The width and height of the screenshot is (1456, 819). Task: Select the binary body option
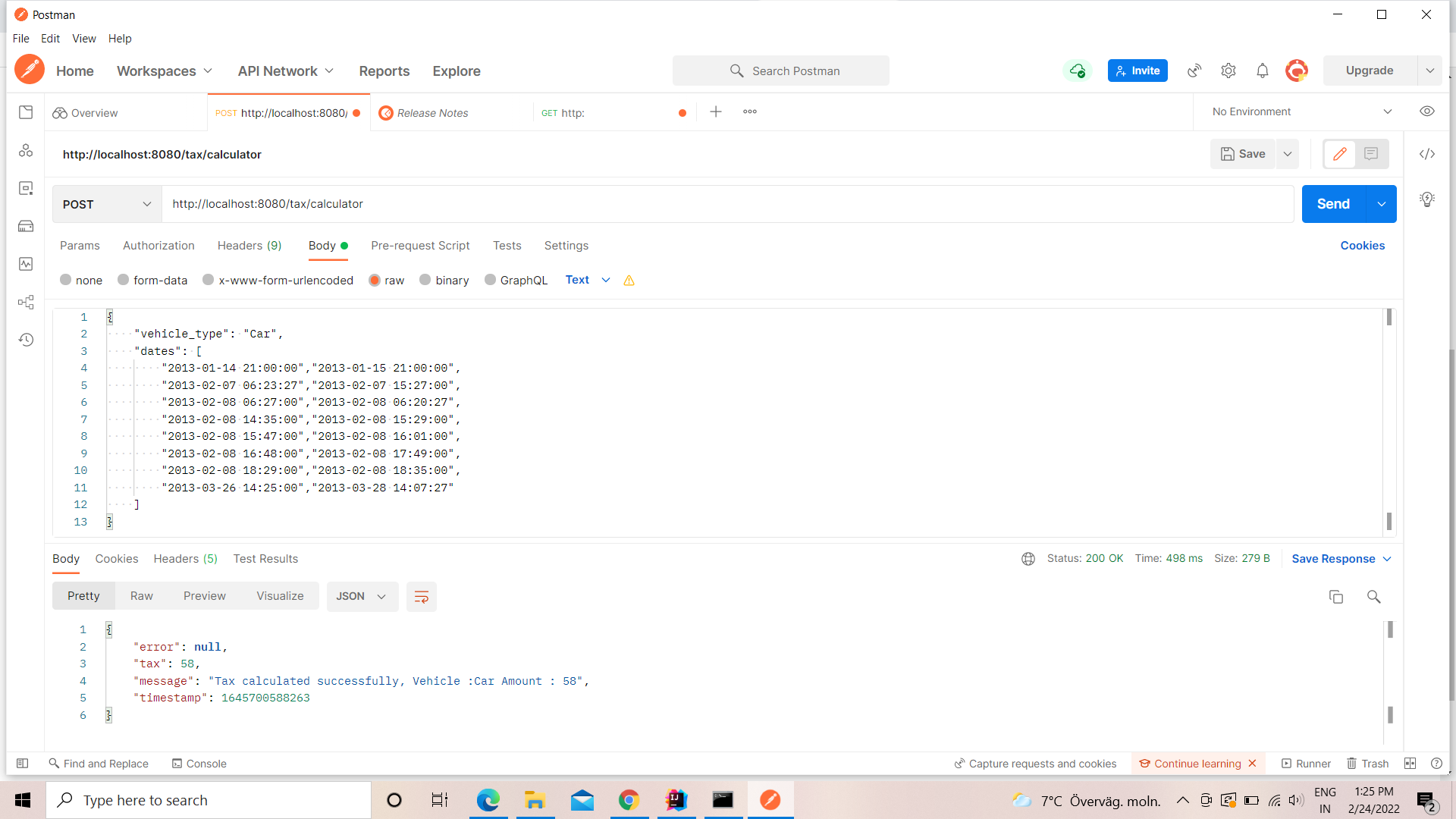(425, 280)
